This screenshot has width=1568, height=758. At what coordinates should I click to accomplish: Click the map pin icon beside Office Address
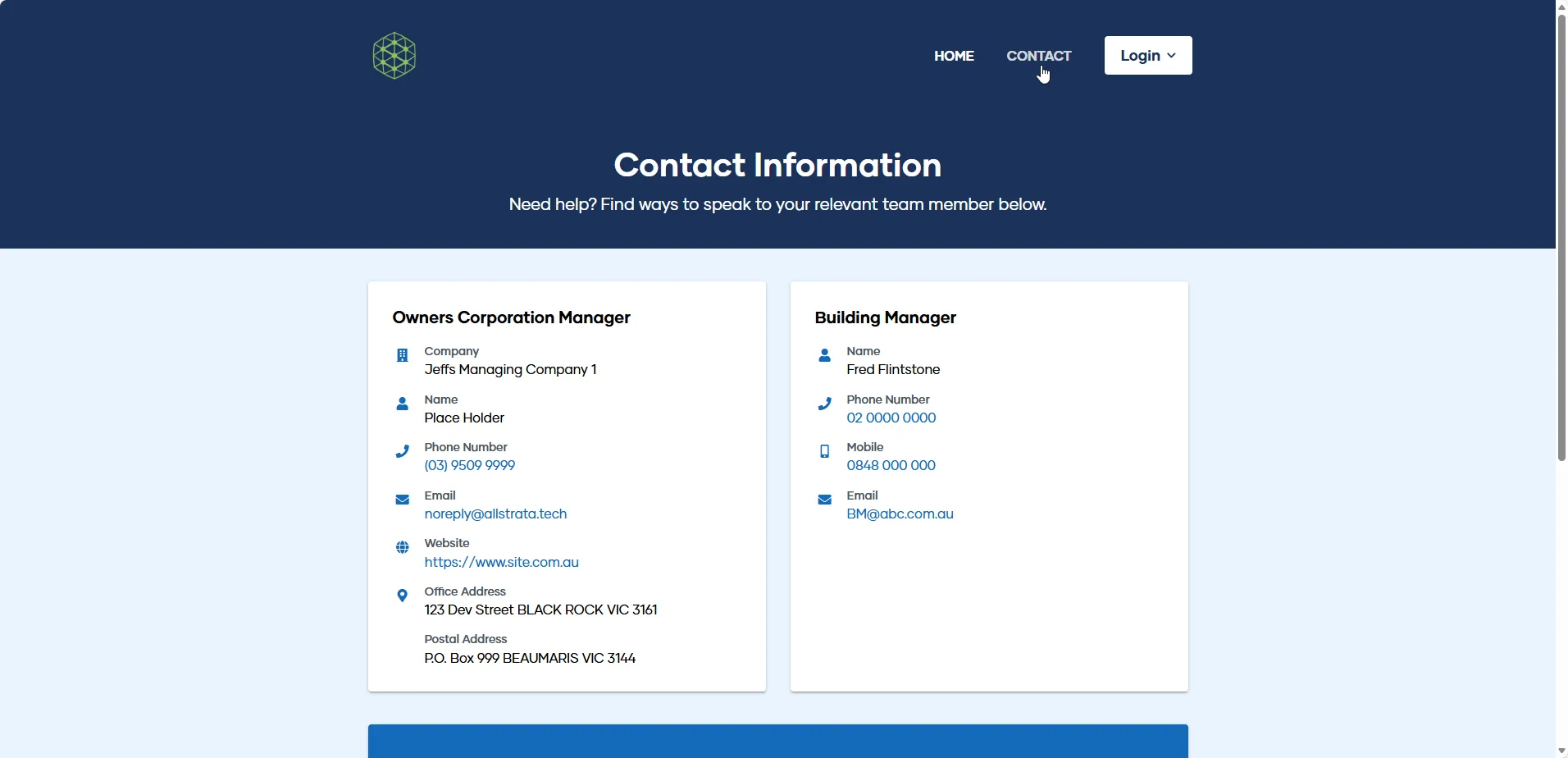pos(403,596)
